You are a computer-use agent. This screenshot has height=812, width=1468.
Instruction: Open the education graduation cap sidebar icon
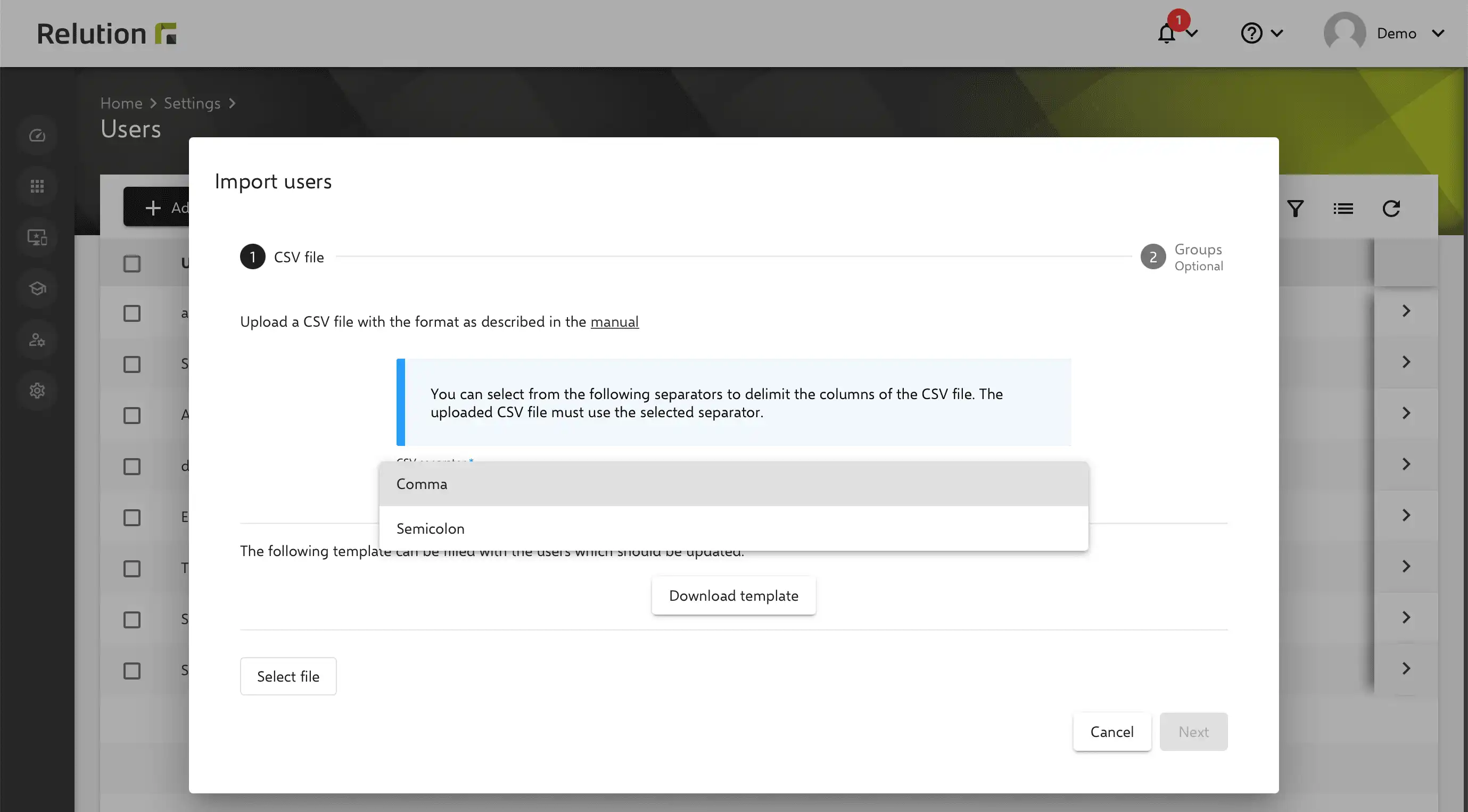pyautogui.click(x=37, y=288)
